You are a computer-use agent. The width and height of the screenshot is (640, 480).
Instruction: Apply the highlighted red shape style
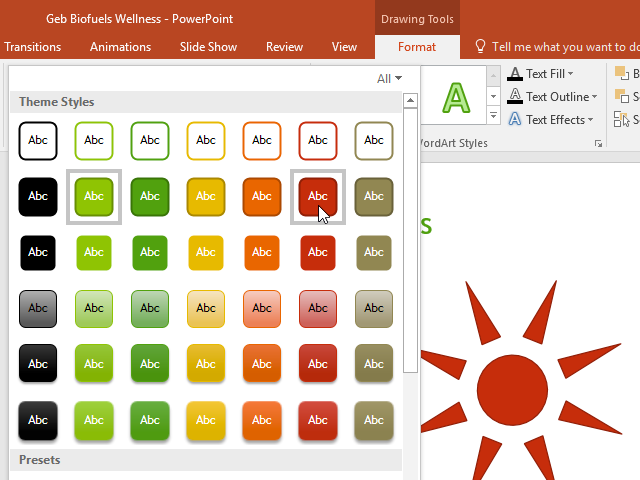tap(318, 197)
